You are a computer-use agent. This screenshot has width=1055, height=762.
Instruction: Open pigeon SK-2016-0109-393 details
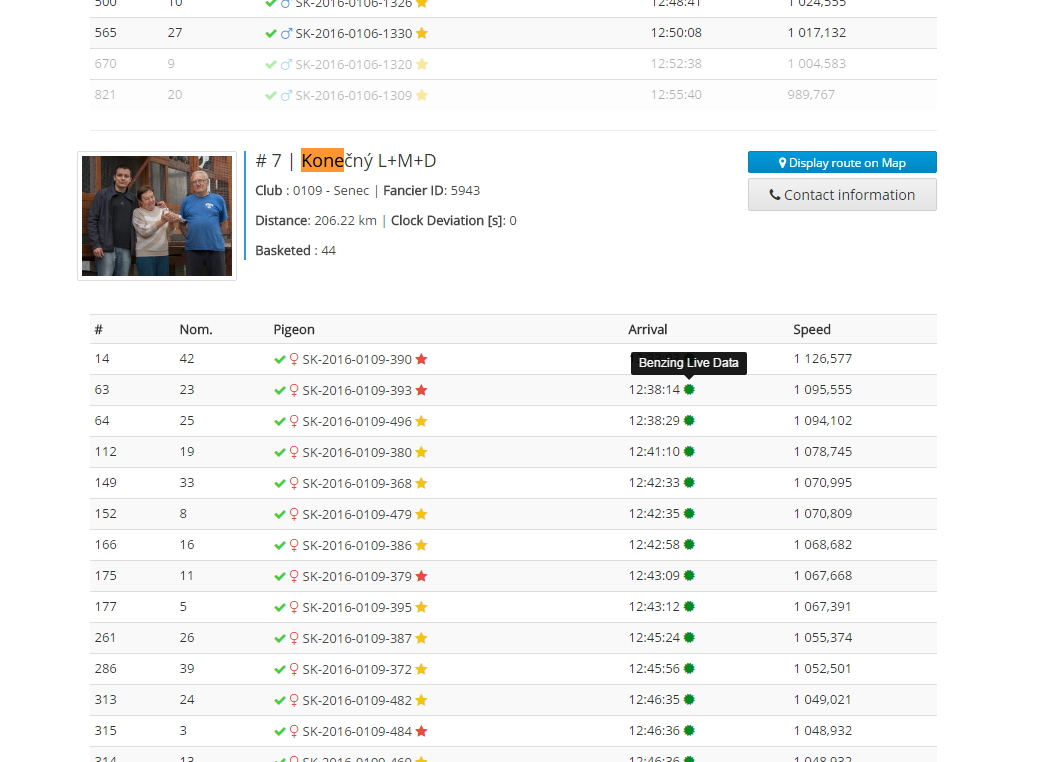click(x=357, y=390)
